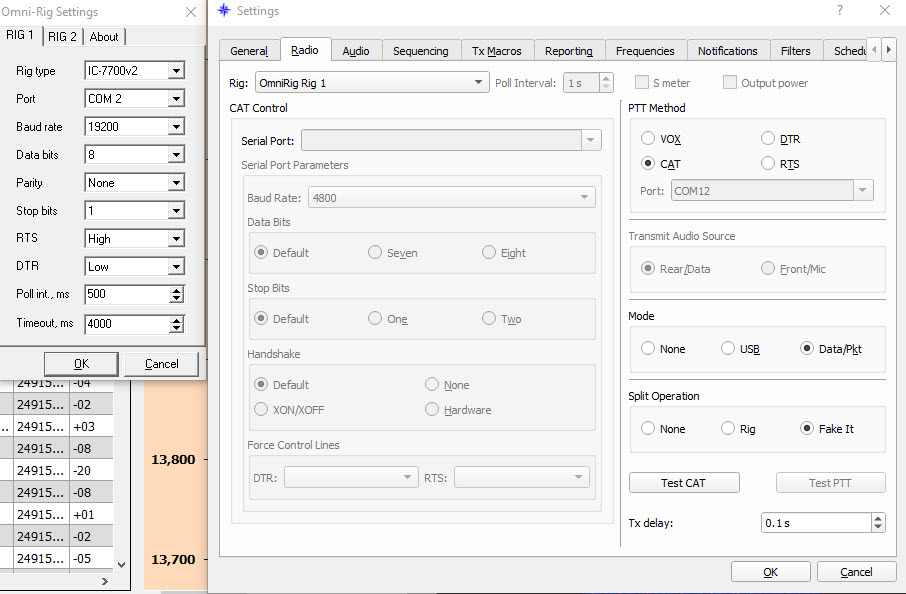The width and height of the screenshot is (906, 594).
Task: Click the 13,700 scale label
Action: click(173, 559)
